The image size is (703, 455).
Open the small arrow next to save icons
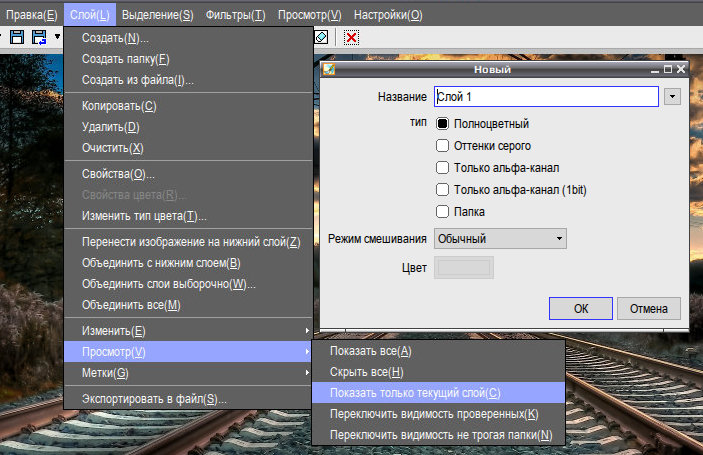point(57,36)
